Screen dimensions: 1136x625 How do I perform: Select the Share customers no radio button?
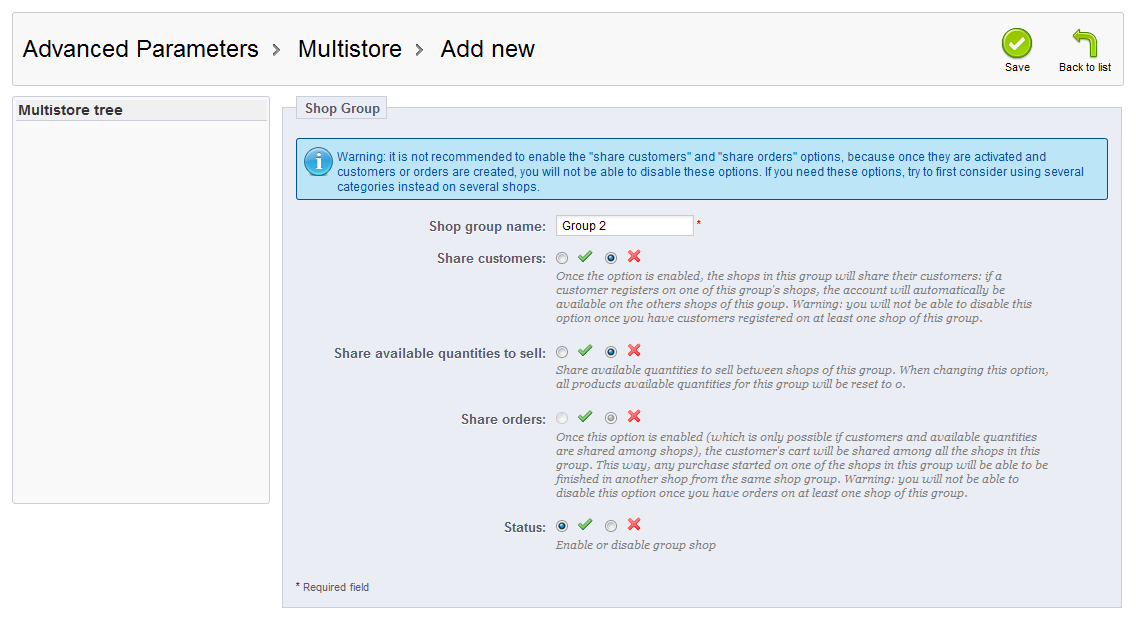[x=611, y=258]
